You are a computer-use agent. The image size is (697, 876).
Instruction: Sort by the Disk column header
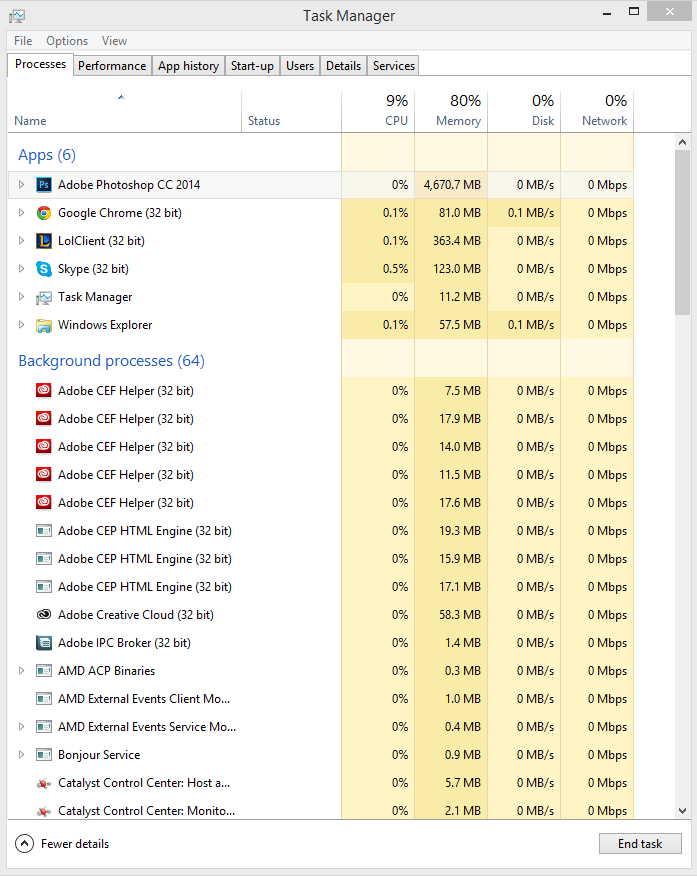(x=524, y=112)
